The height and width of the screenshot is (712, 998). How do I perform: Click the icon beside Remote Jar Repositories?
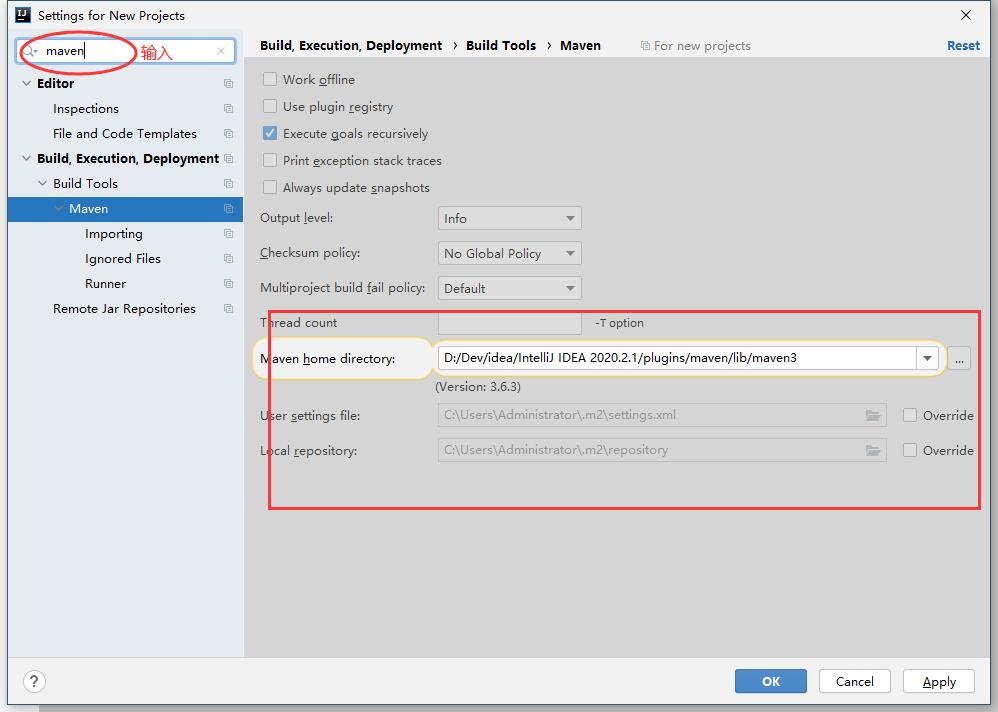click(228, 309)
